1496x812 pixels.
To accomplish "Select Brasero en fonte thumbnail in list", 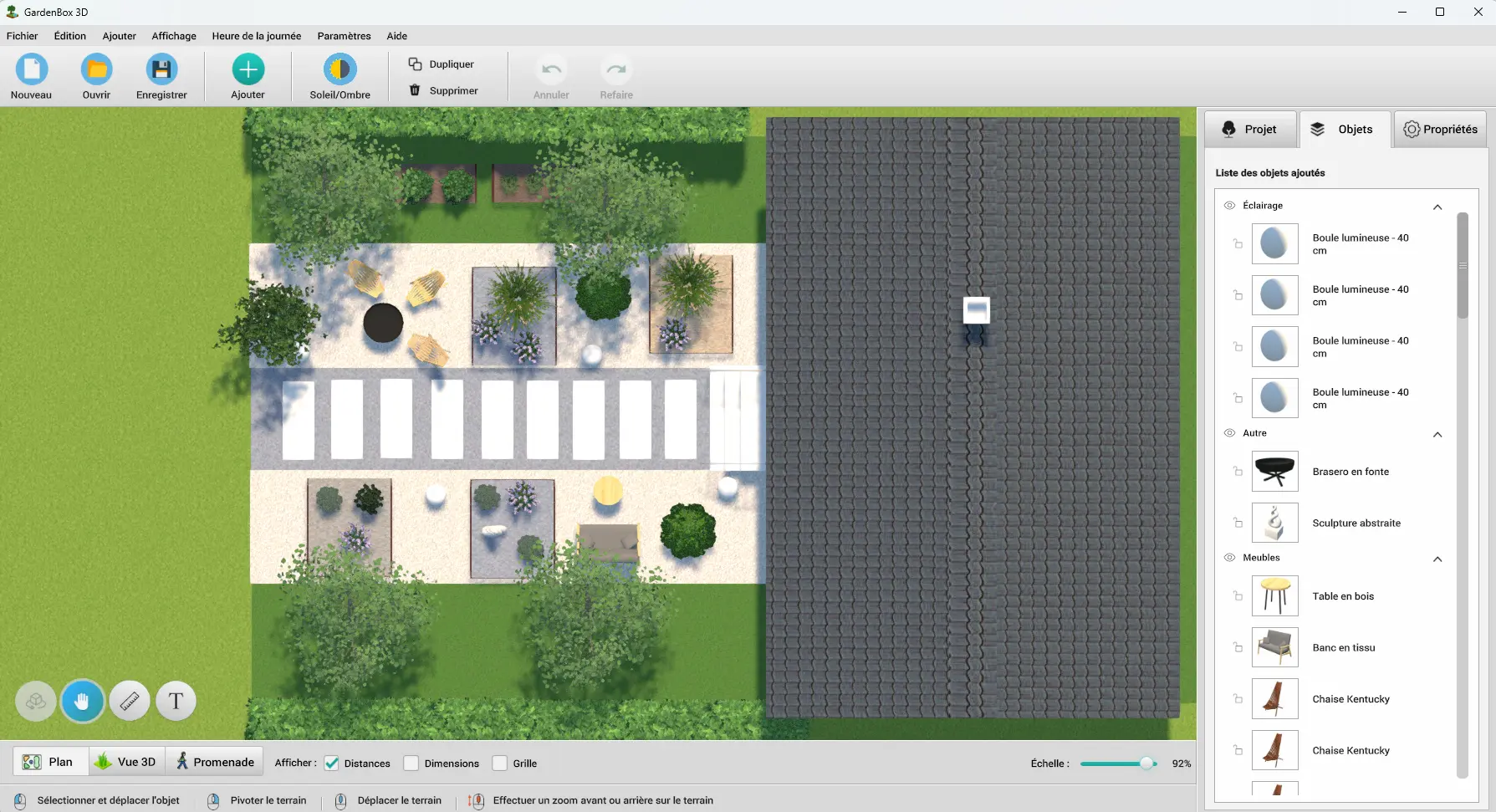I will (1274, 472).
